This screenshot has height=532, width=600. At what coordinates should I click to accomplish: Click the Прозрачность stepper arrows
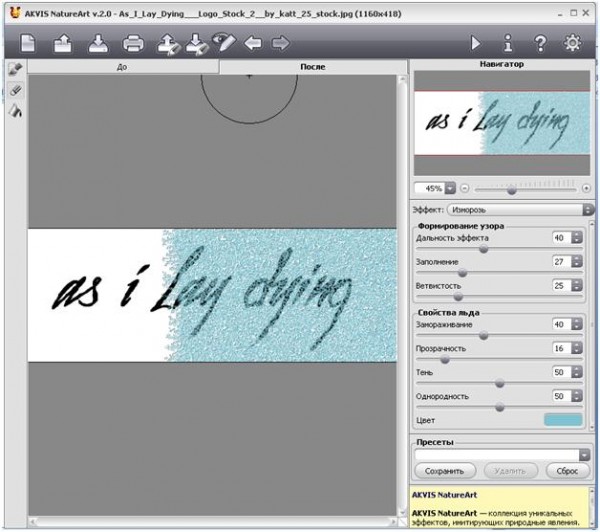pyautogui.click(x=577, y=348)
